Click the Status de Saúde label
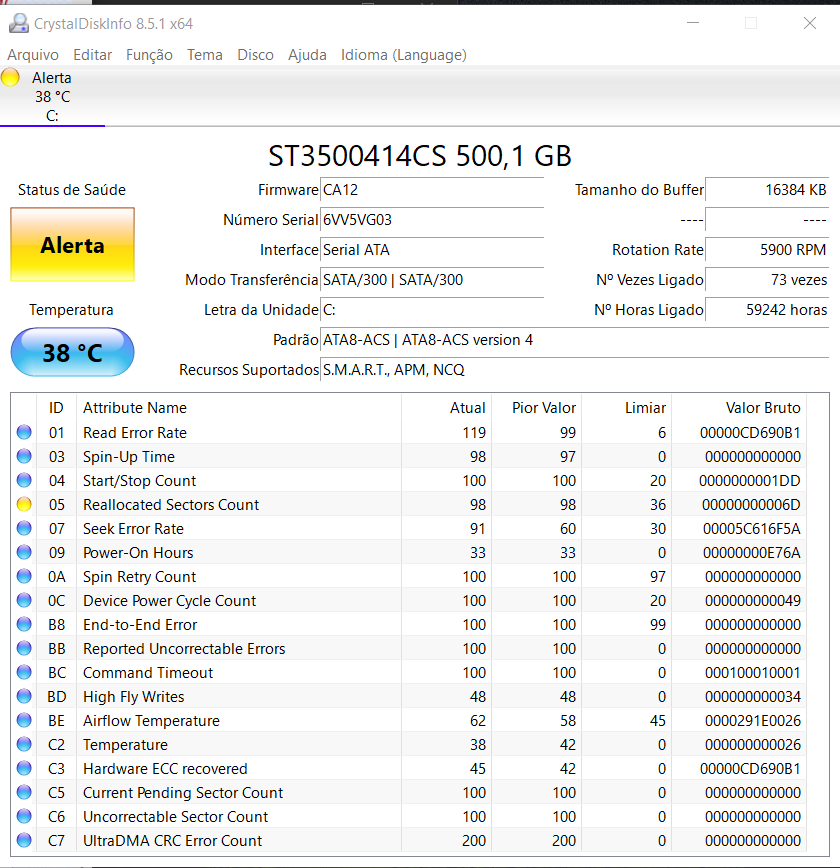The height and width of the screenshot is (868, 840). tap(72, 190)
